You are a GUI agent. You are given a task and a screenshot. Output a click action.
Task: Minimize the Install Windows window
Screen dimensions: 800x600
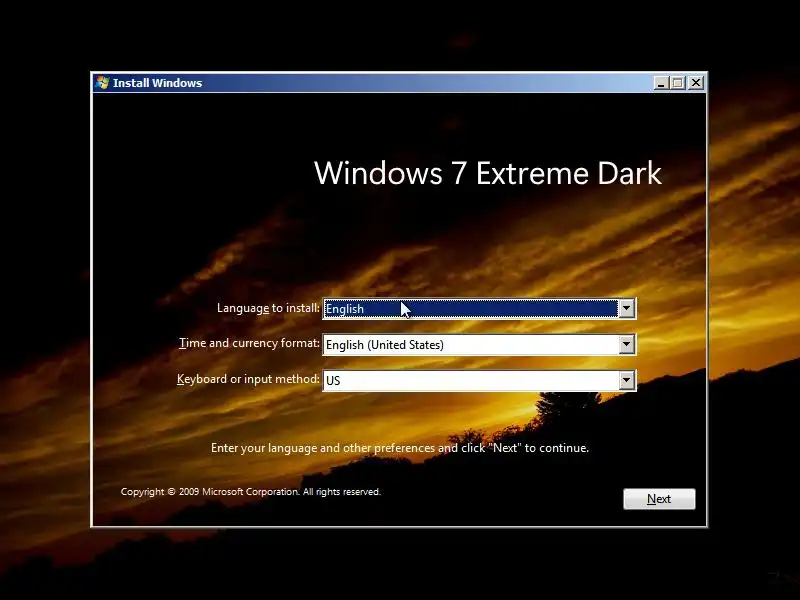pyautogui.click(x=661, y=83)
